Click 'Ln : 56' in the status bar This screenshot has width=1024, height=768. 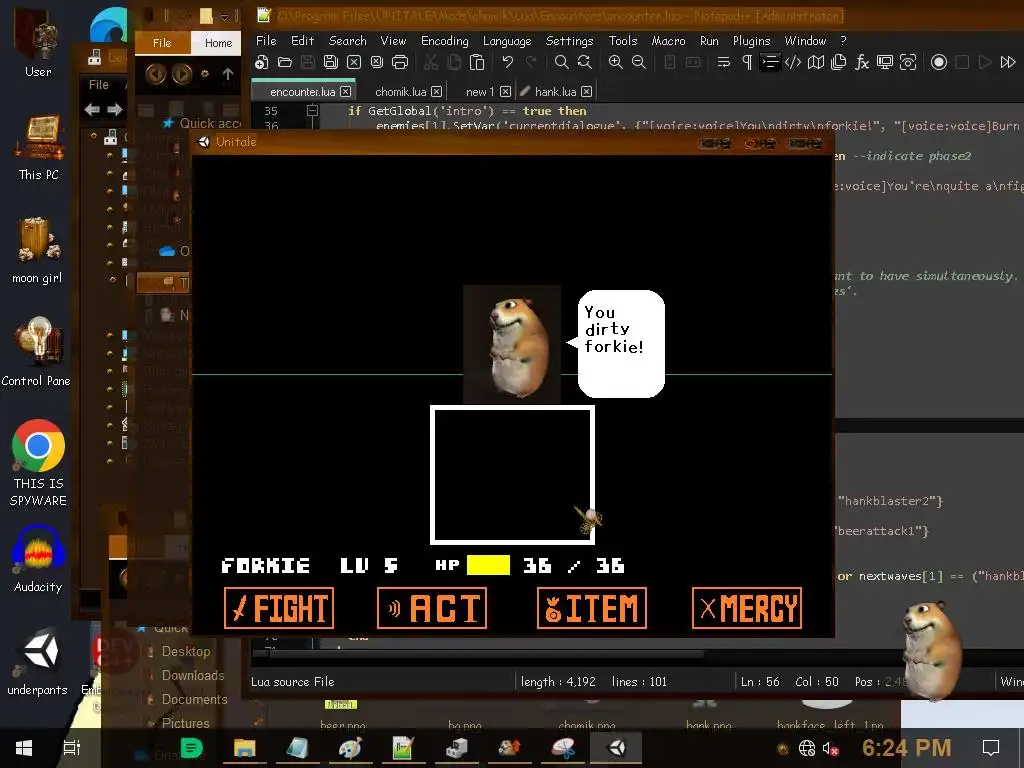(x=760, y=682)
